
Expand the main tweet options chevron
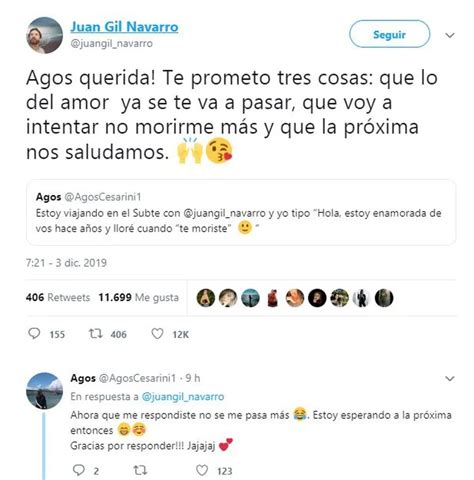pyautogui.click(x=450, y=35)
